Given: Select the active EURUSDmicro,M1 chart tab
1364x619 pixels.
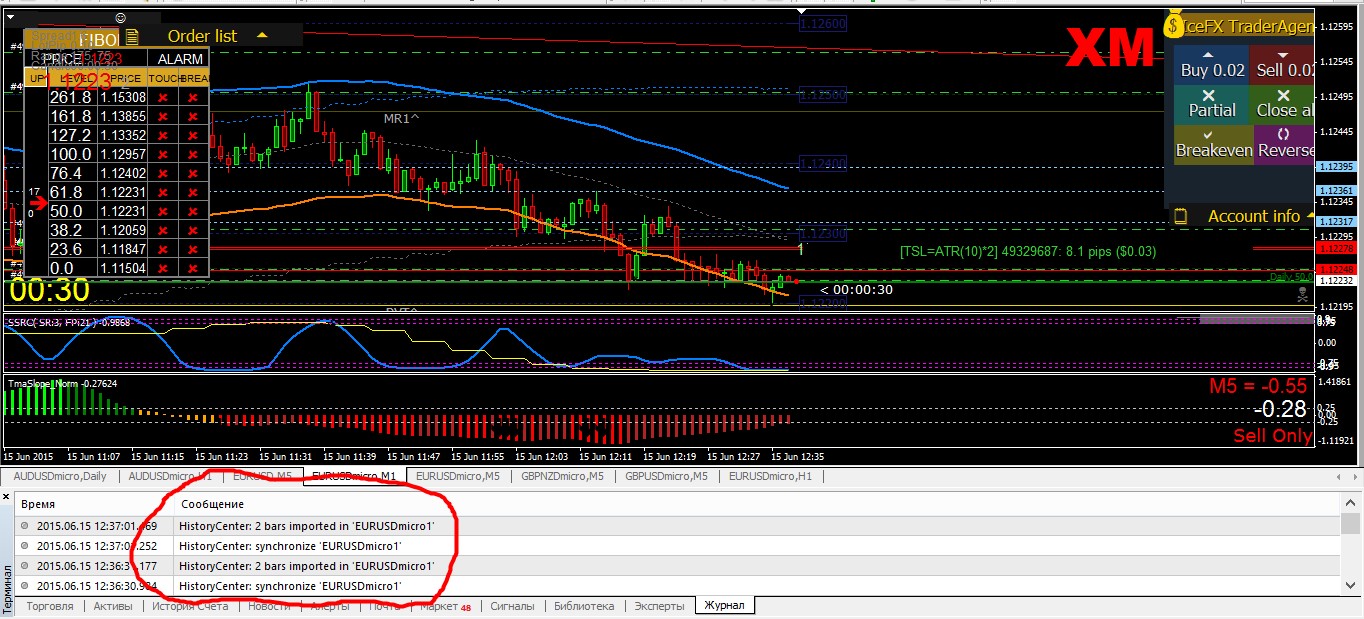Looking at the screenshot, I should click(x=354, y=476).
